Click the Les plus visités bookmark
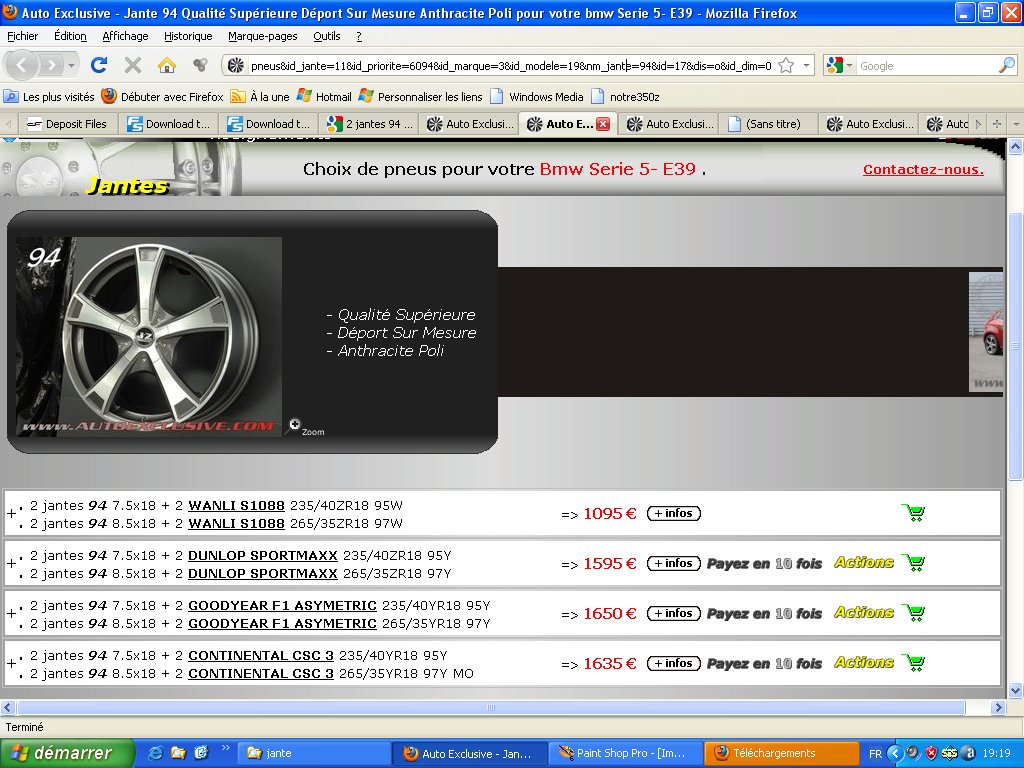The width and height of the screenshot is (1024, 768). [49, 97]
